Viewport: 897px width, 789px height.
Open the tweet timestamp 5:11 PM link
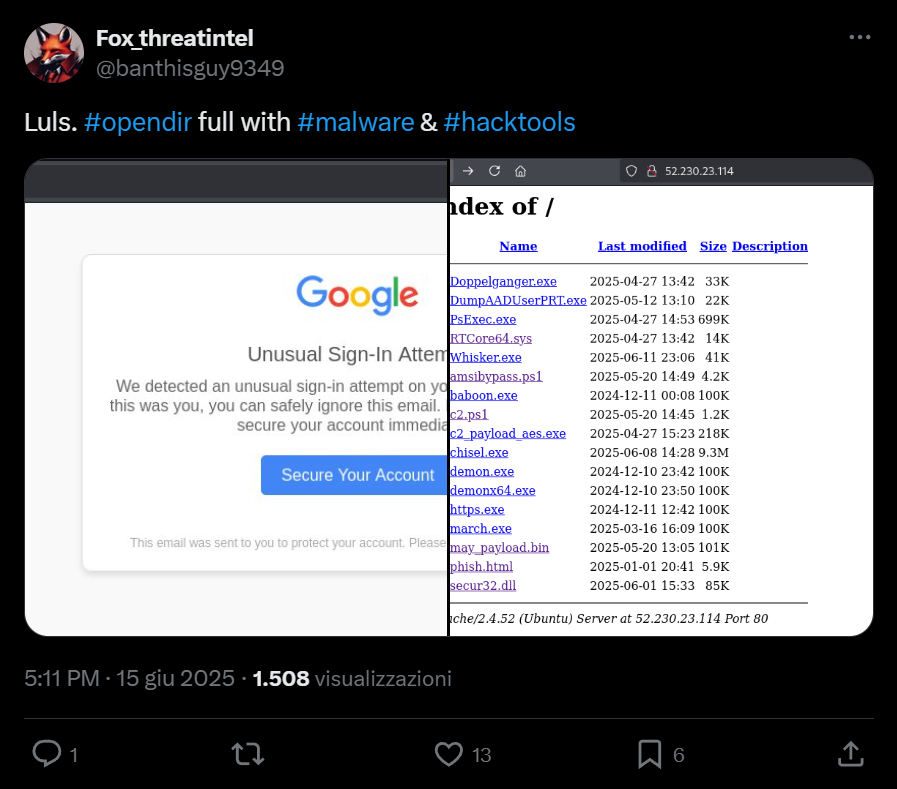click(x=62, y=678)
